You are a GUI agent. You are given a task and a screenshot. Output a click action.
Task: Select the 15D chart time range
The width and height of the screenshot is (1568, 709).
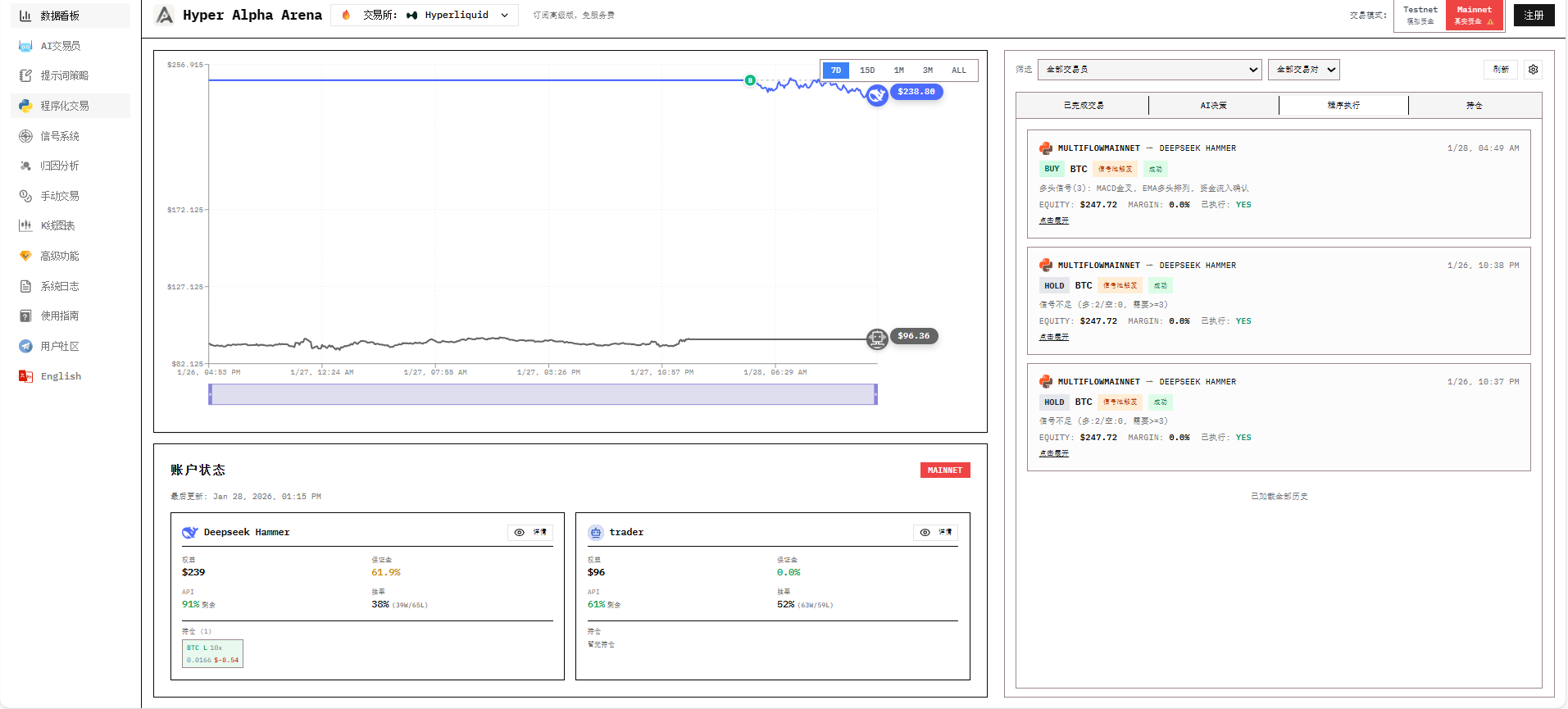[x=867, y=70]
